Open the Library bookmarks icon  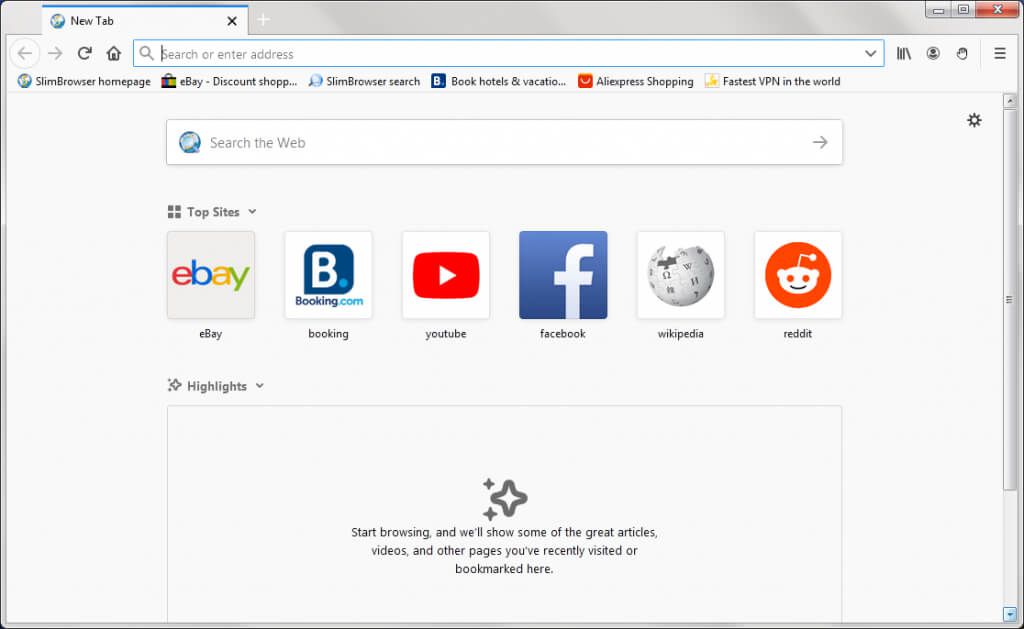click(904, 54)
